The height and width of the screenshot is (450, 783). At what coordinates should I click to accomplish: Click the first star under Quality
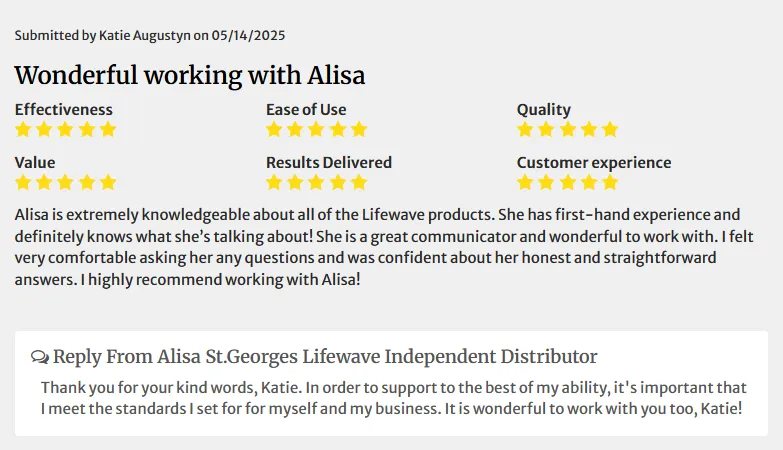pos(525,130)
